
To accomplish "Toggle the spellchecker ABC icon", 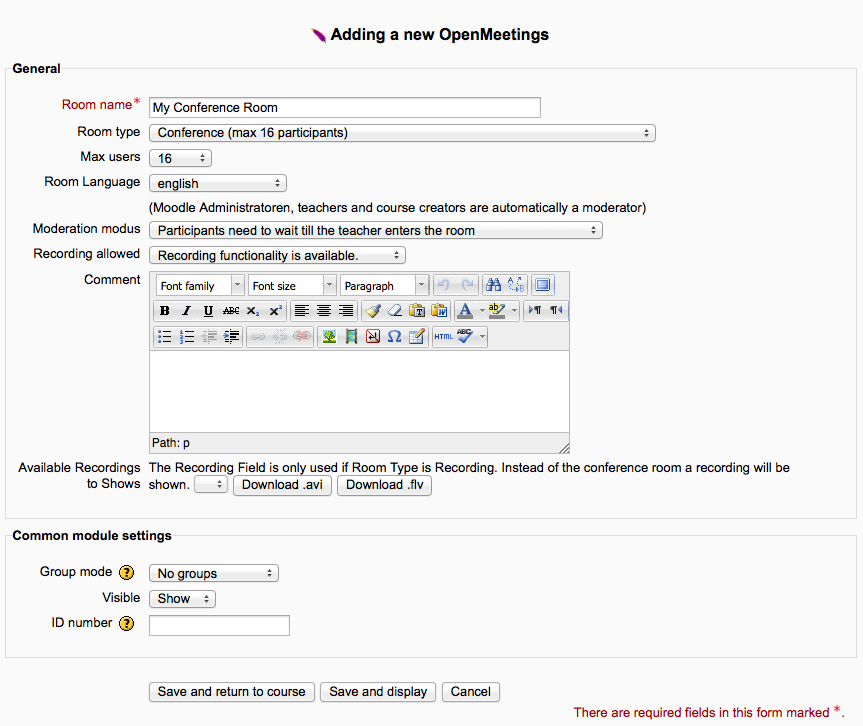I will tap(465, 337).
